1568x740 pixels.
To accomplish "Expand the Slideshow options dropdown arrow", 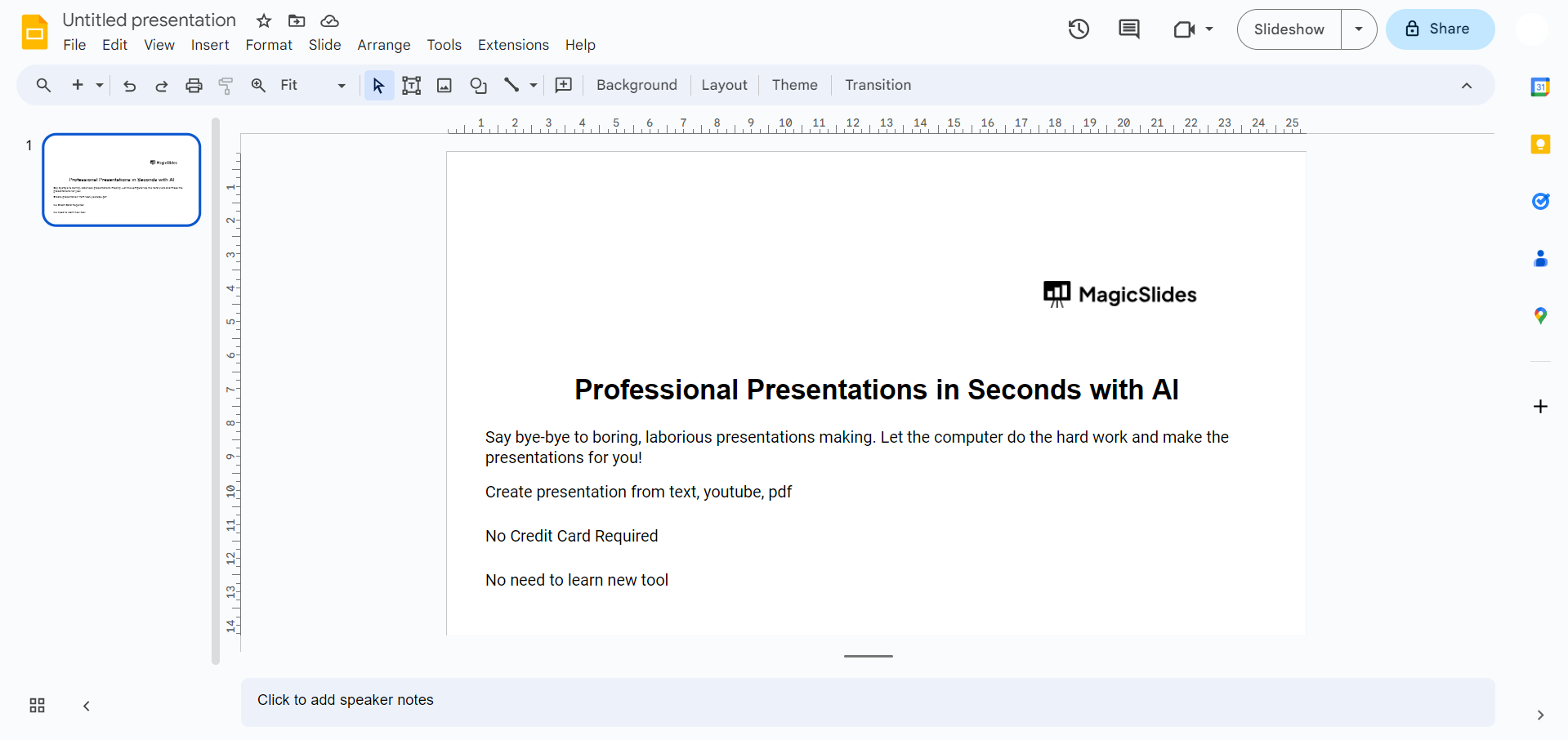I will click(x=1359, y=29).
